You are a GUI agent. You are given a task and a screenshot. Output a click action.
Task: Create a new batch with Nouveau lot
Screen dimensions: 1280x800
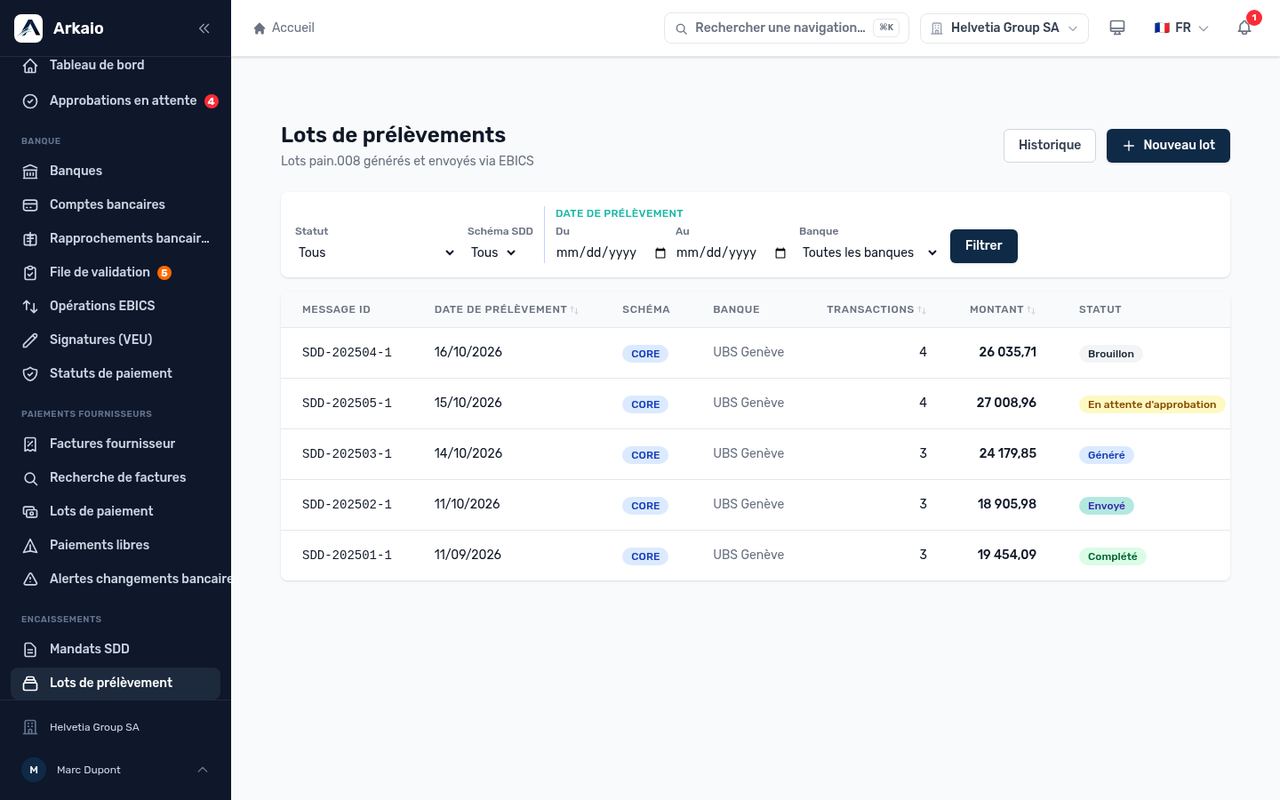tap(1168, 146)
